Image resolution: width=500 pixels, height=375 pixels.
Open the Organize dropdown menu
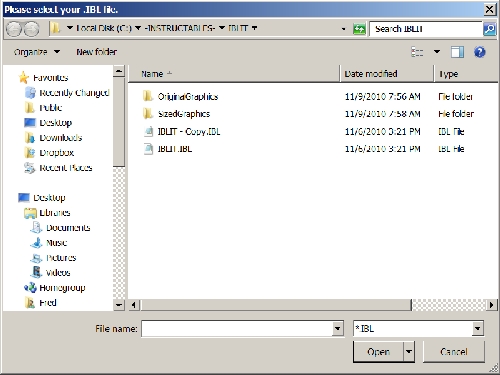pos(37,52)
